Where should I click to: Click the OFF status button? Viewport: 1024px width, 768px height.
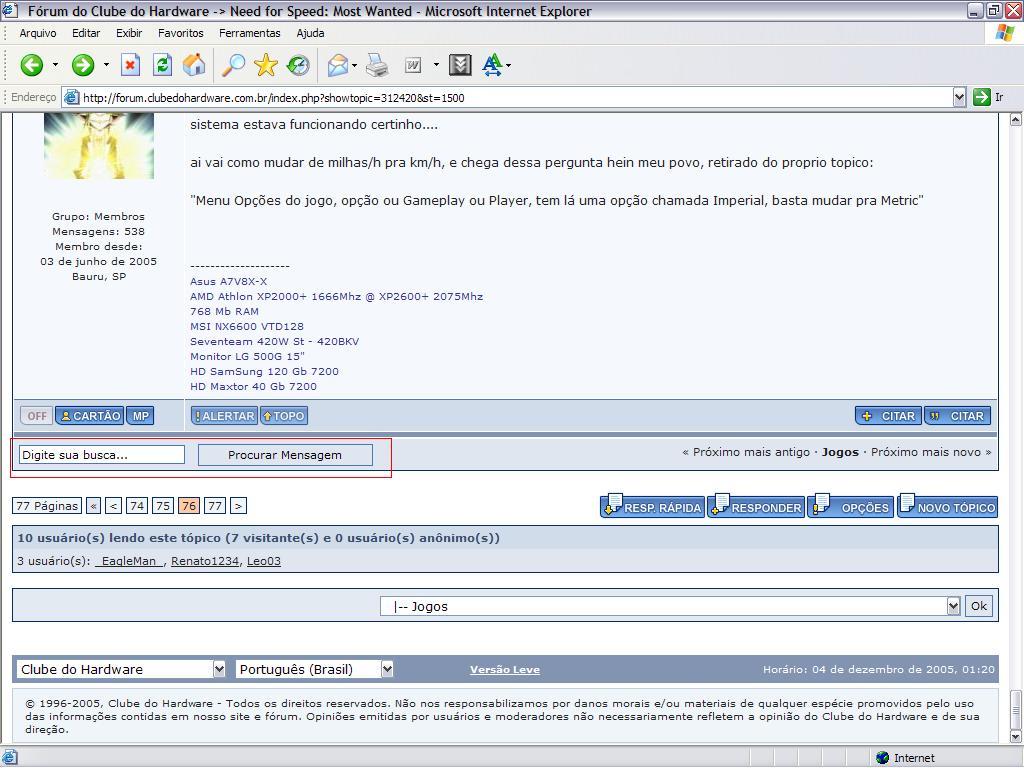pyautogui.click(x=37, y=416)
